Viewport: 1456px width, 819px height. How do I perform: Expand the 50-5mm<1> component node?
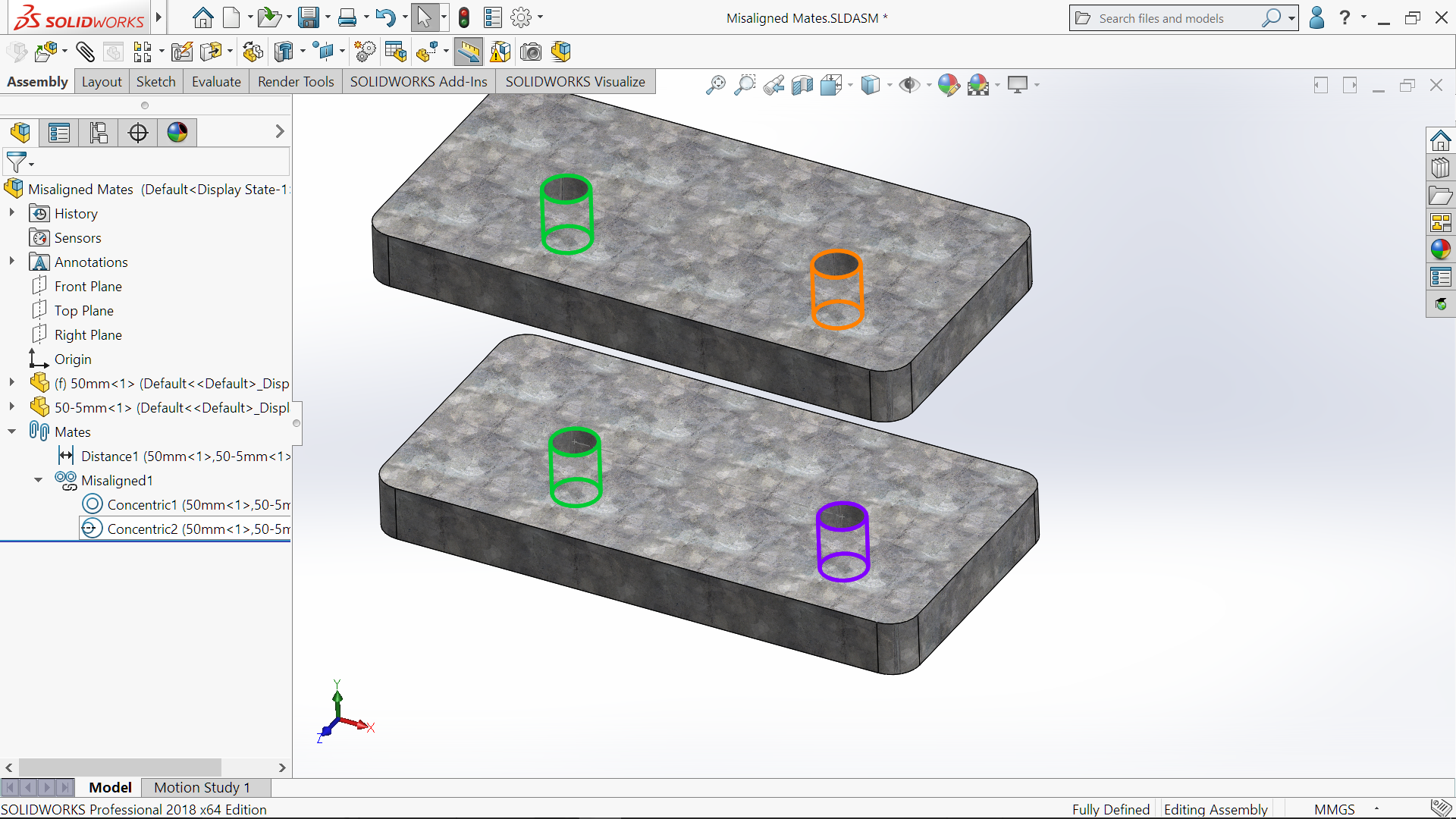coord(12,407)
